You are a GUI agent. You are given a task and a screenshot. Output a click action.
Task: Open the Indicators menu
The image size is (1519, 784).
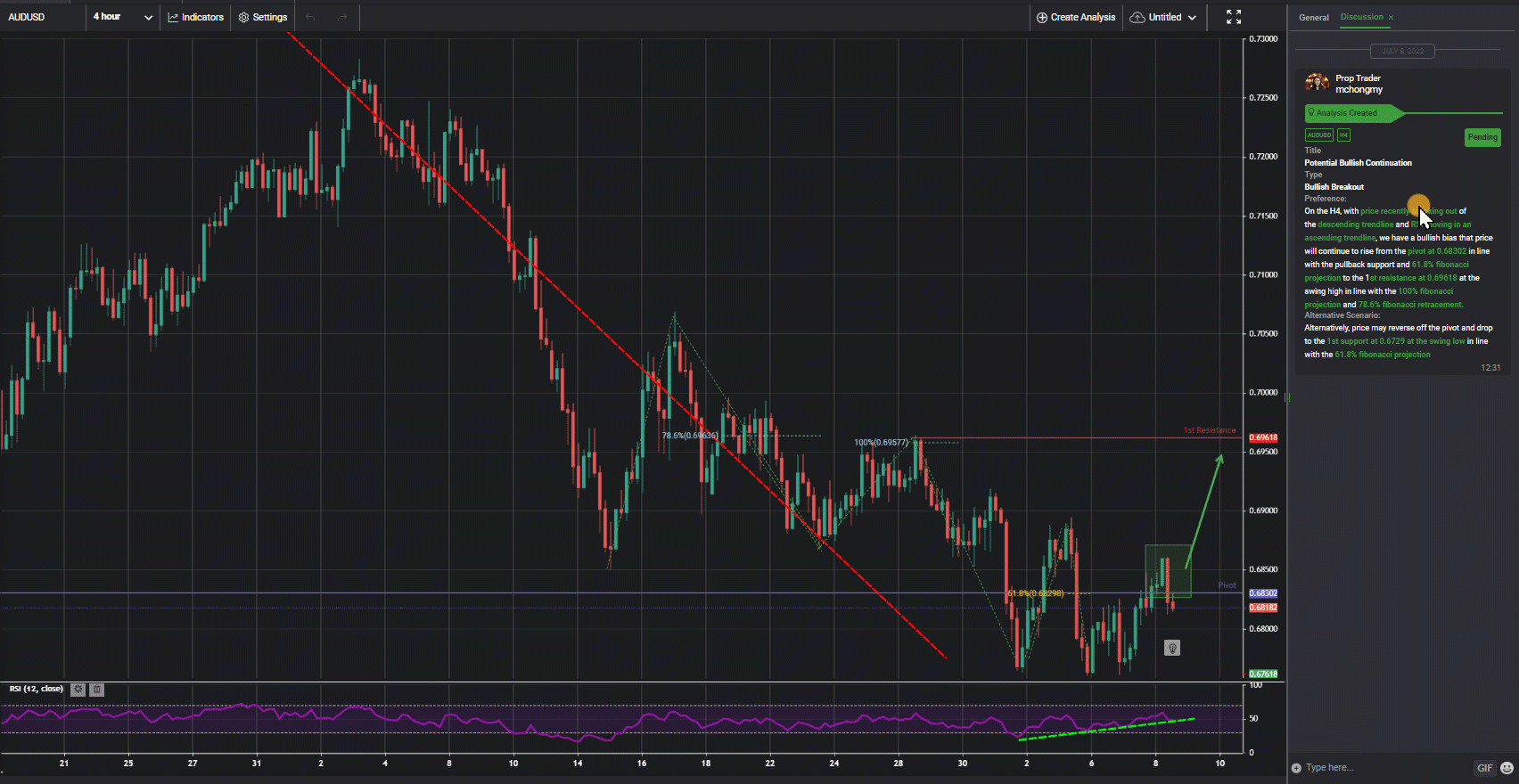tap(195, 17)
